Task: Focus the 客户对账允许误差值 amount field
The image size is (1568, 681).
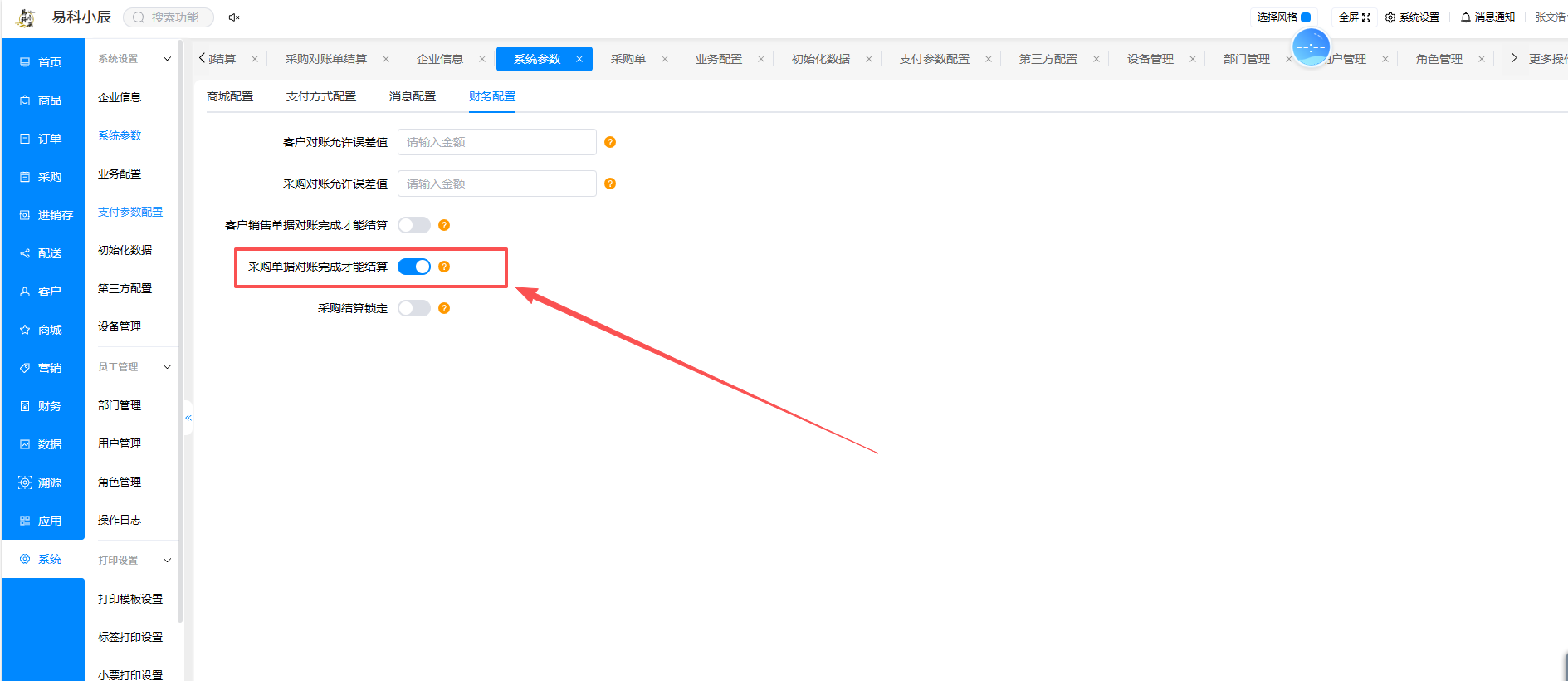Action: (497, 142)
